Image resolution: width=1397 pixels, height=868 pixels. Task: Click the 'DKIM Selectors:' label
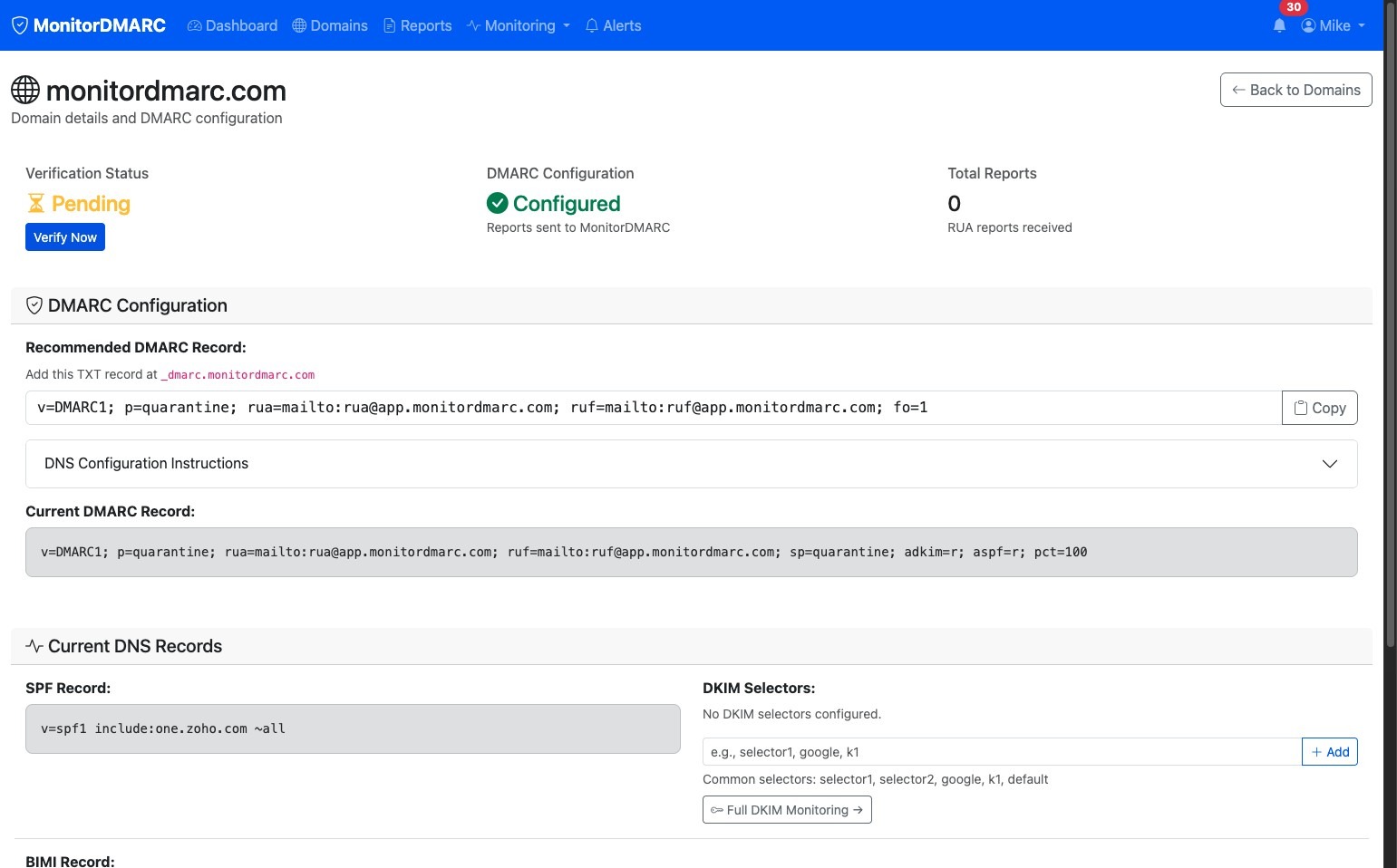click(759, 688)
